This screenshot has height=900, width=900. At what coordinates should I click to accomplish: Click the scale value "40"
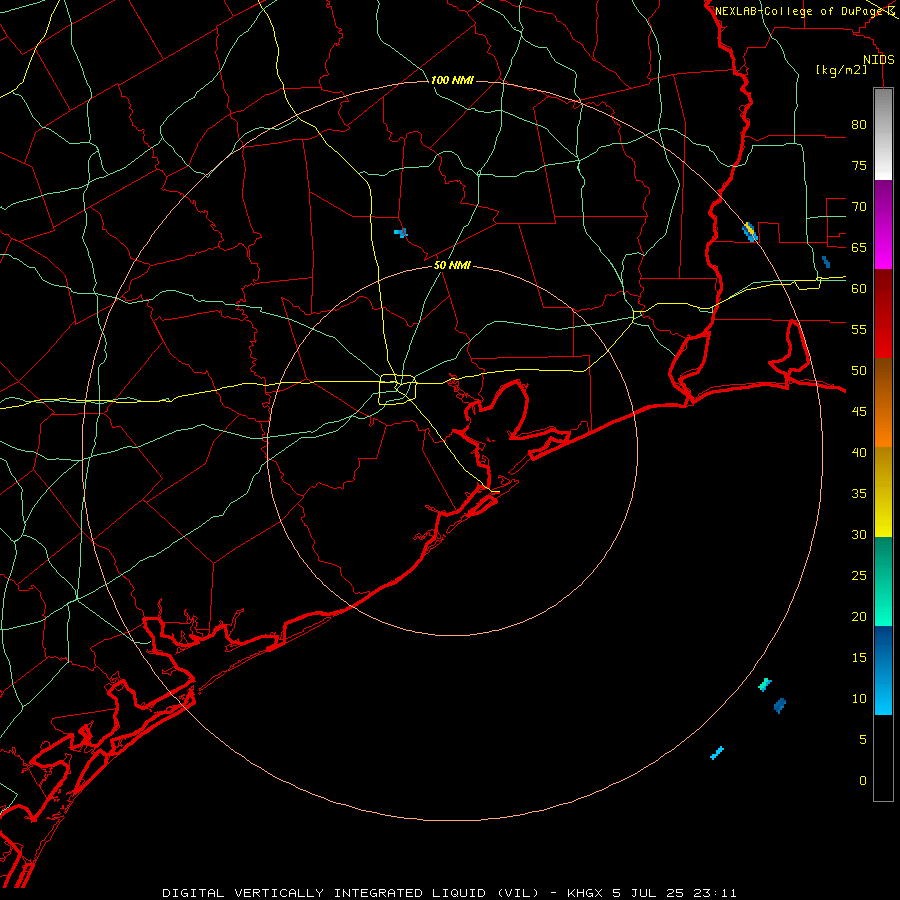tap(859, 452)
